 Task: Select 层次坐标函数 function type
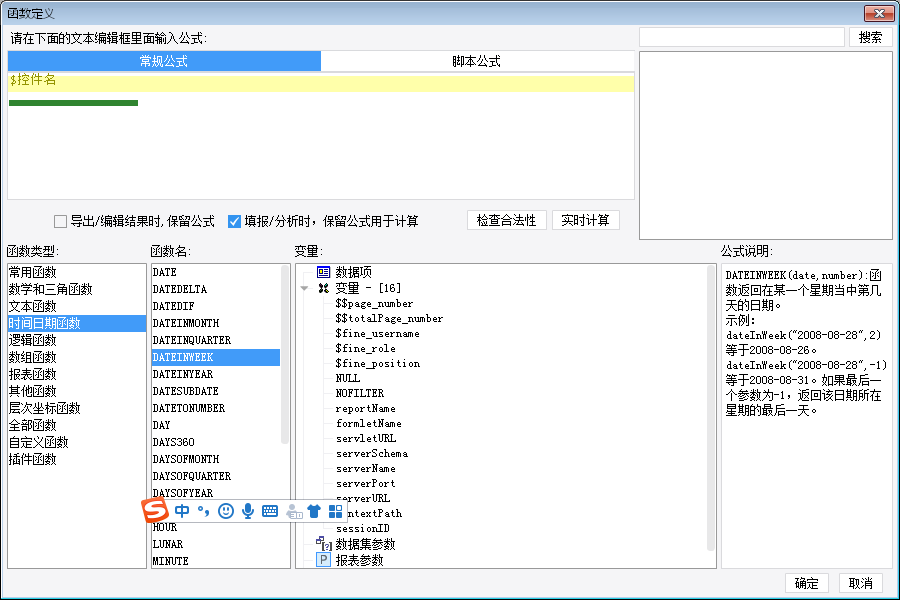coord(76,408)
